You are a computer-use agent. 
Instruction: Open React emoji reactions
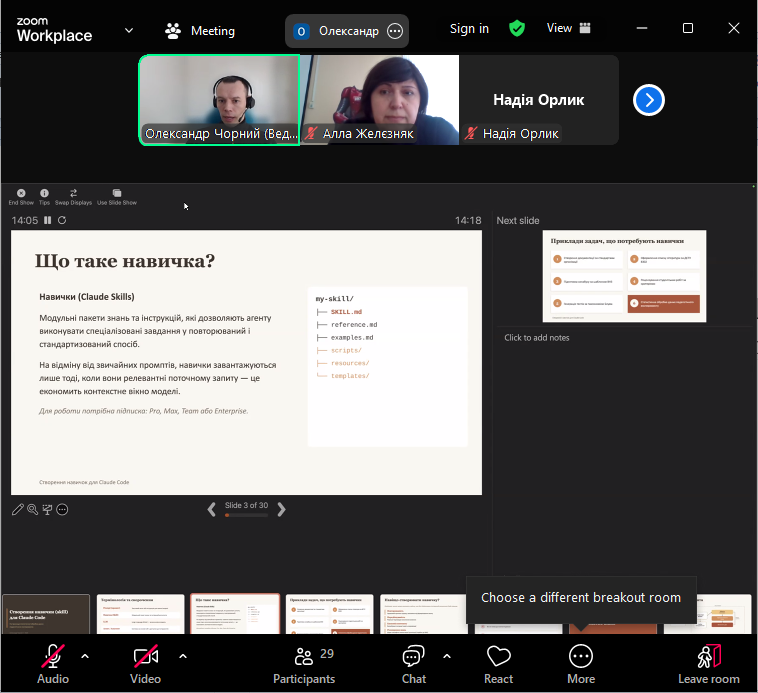pos(499,663)
